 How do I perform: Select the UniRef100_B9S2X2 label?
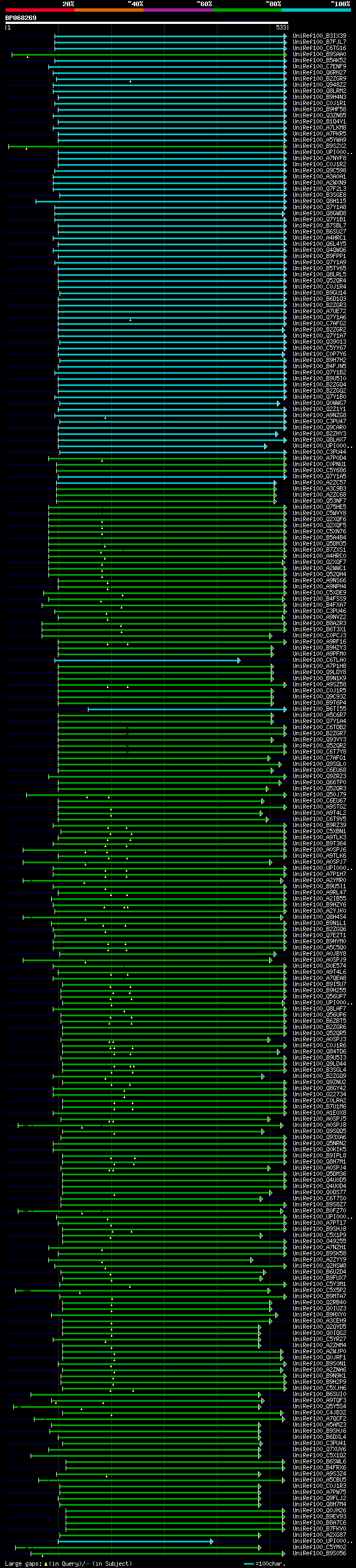pyautogui.click(x=319, y=146)
